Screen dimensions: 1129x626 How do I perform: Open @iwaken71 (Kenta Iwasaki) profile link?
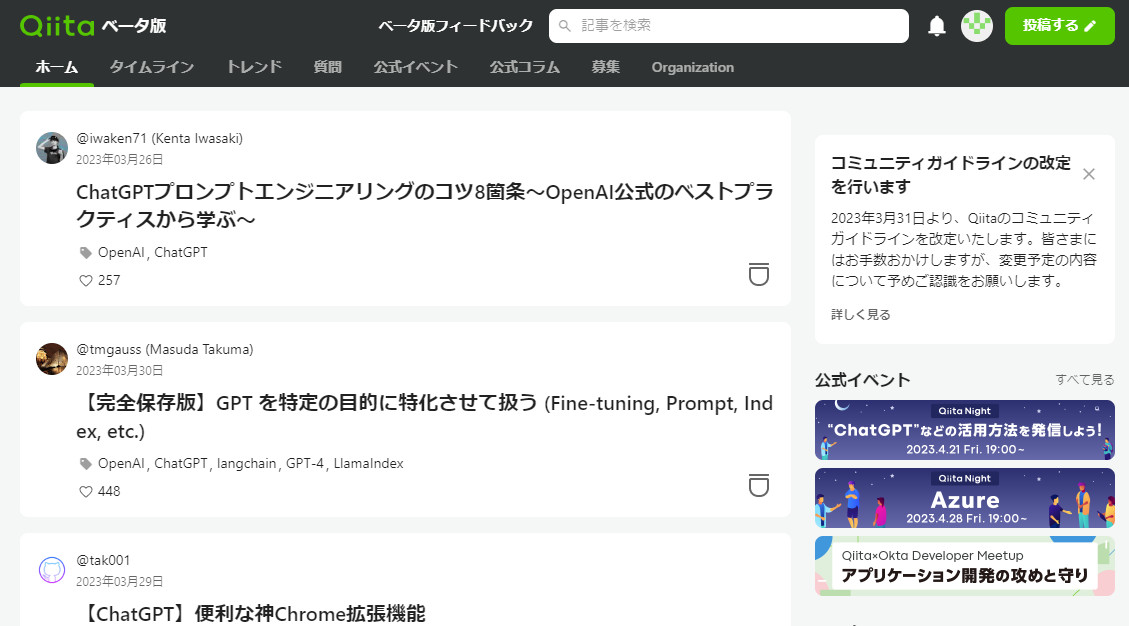tap(160, 138)
